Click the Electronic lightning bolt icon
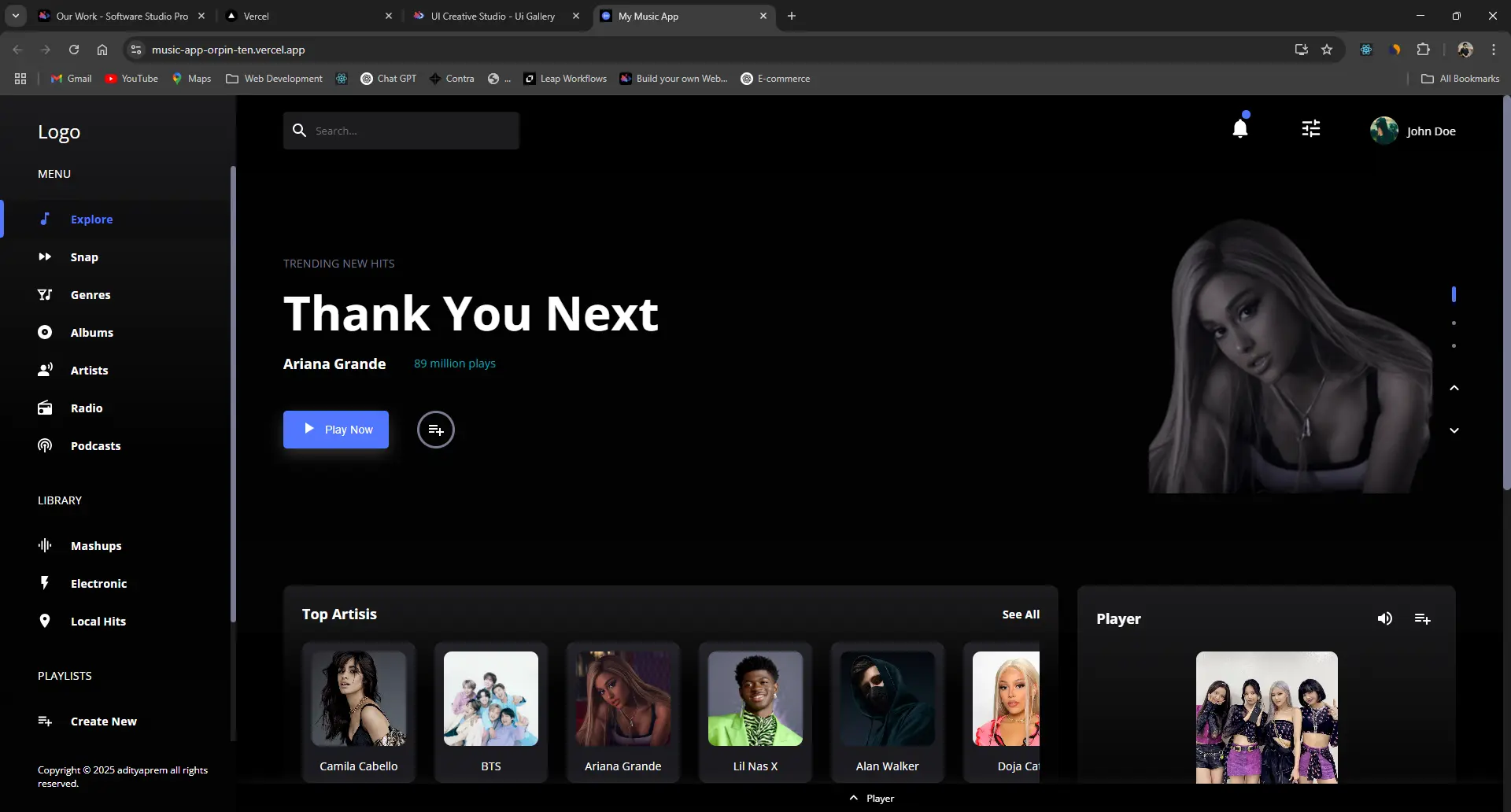The height and width of the screenshot is (812, 1511). click(x=45, y=583)
